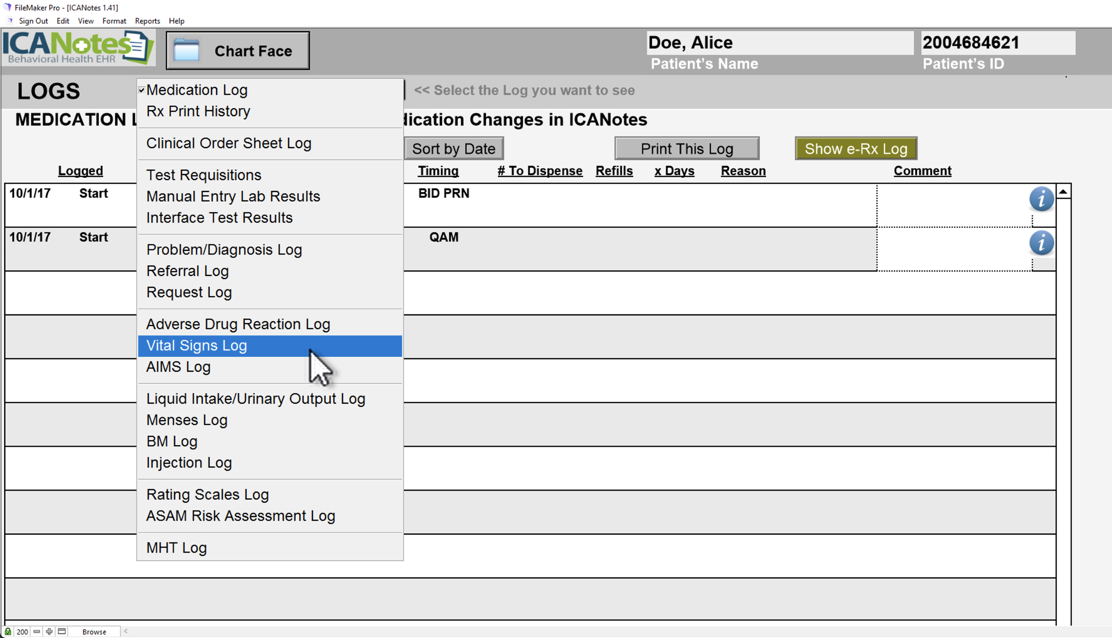The height and width of the screenshot is (638, 1112).
Task: Select Adverse Drug Reaction Log entry
Action: [x=238, y=324]
